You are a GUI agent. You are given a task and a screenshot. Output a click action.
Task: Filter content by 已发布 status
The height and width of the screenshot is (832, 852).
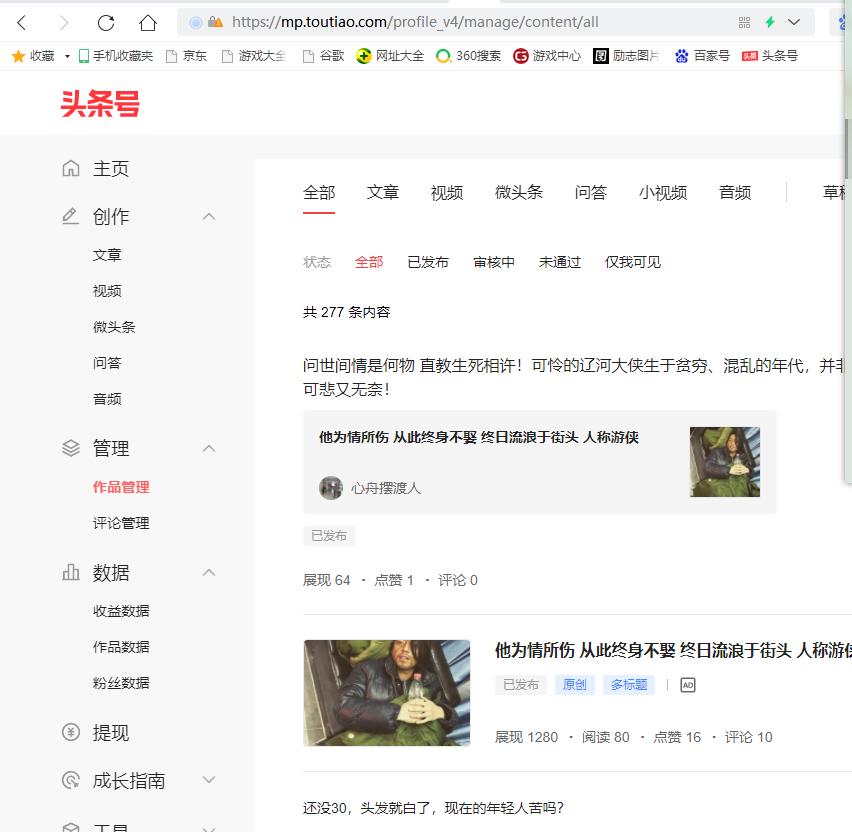coord(428,262)
